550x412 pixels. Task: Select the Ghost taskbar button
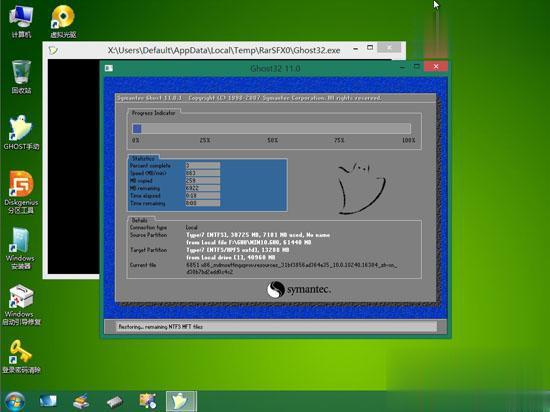click(181, 401)
